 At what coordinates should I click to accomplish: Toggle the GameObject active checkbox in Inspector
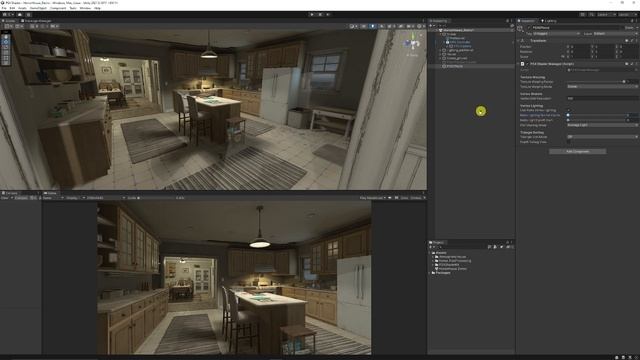[529, 28]
